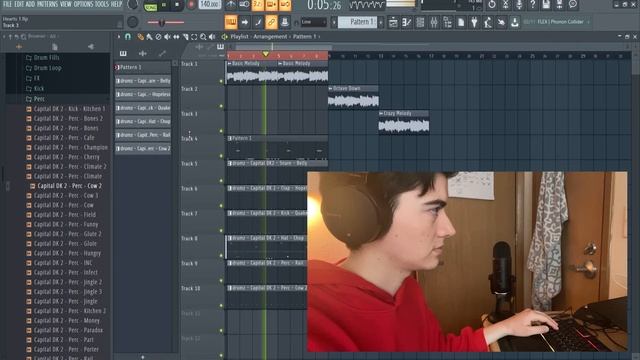Mute Track 1 green indicator

(x=221, y=81)
